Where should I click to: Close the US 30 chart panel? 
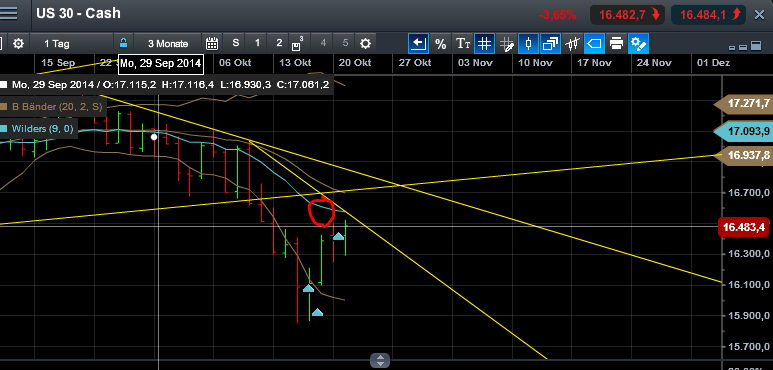760,15
